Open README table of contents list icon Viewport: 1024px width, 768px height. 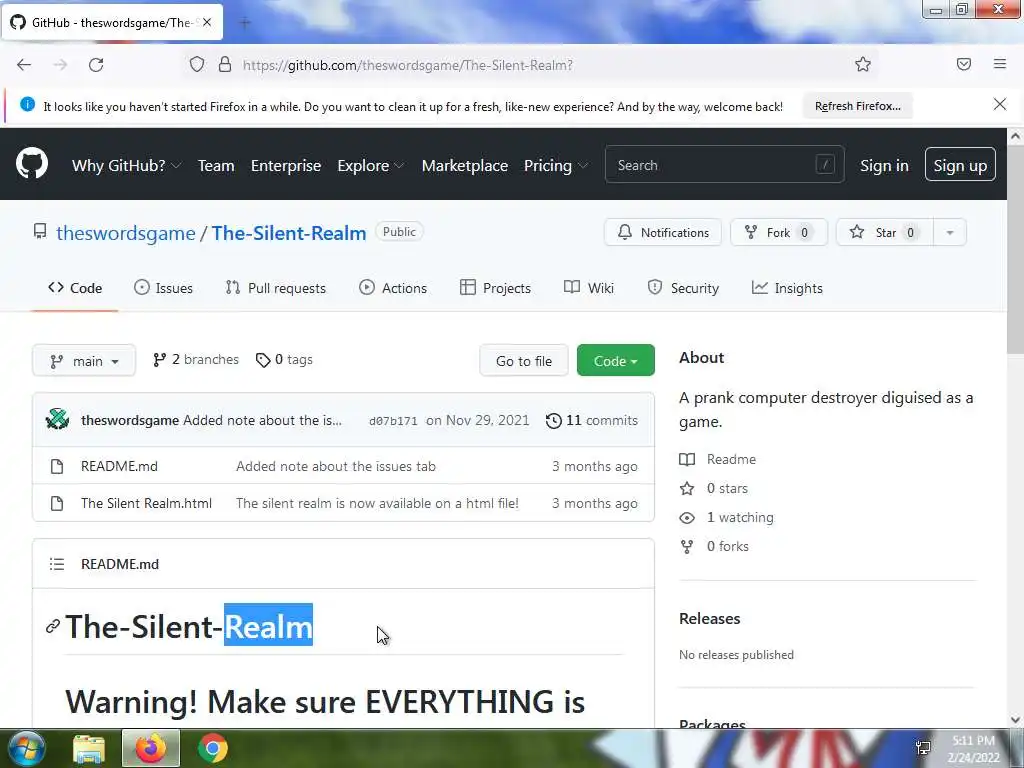tap(57, 564)
